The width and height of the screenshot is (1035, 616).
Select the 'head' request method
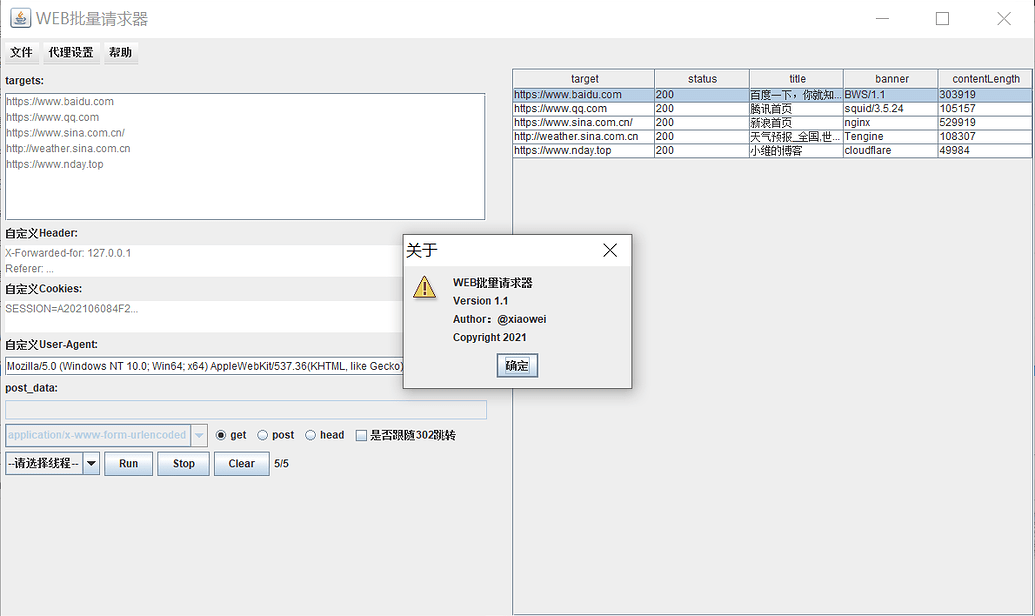tap(309, 434)
